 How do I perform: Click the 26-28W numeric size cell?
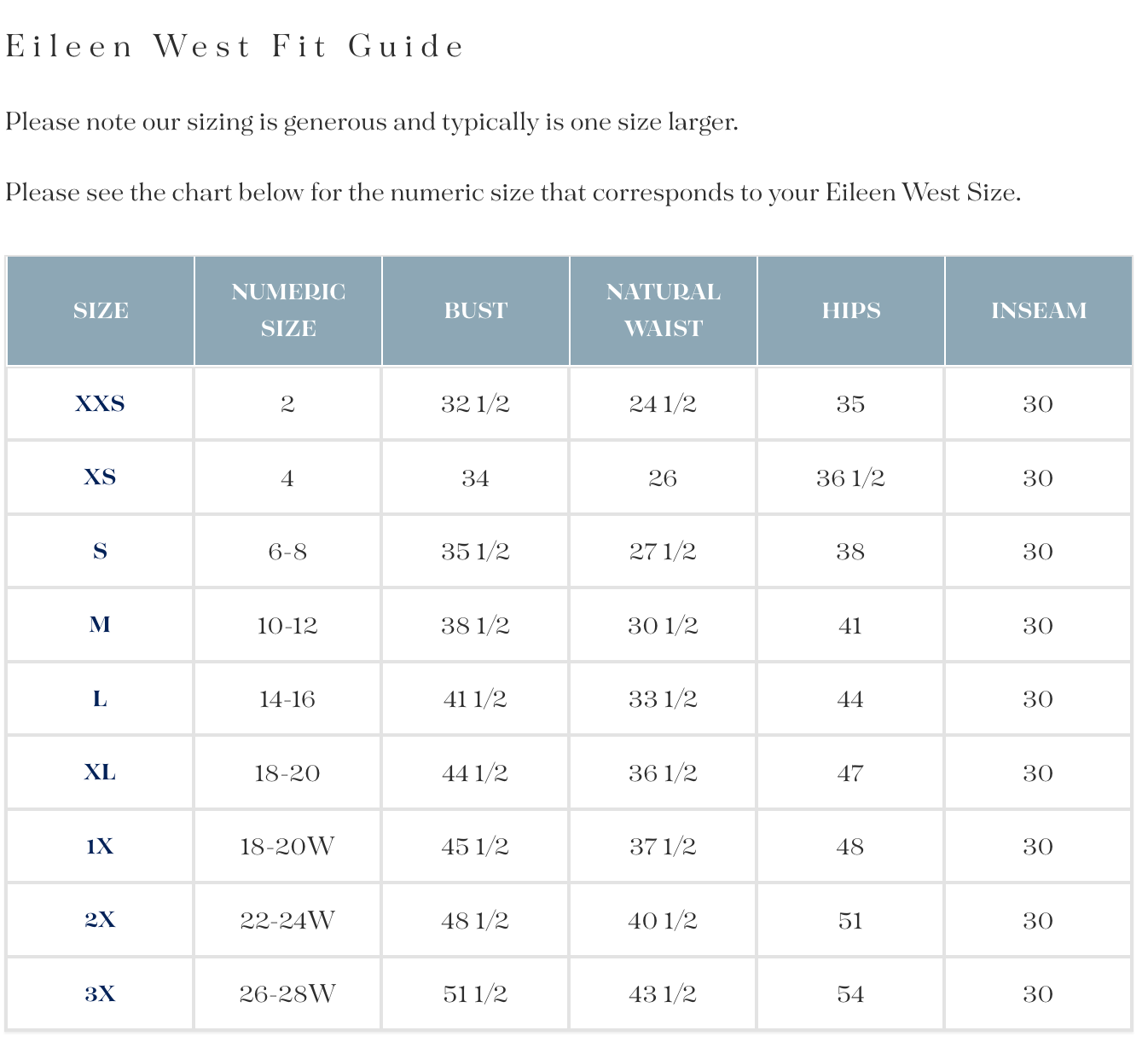coord(287,993)
